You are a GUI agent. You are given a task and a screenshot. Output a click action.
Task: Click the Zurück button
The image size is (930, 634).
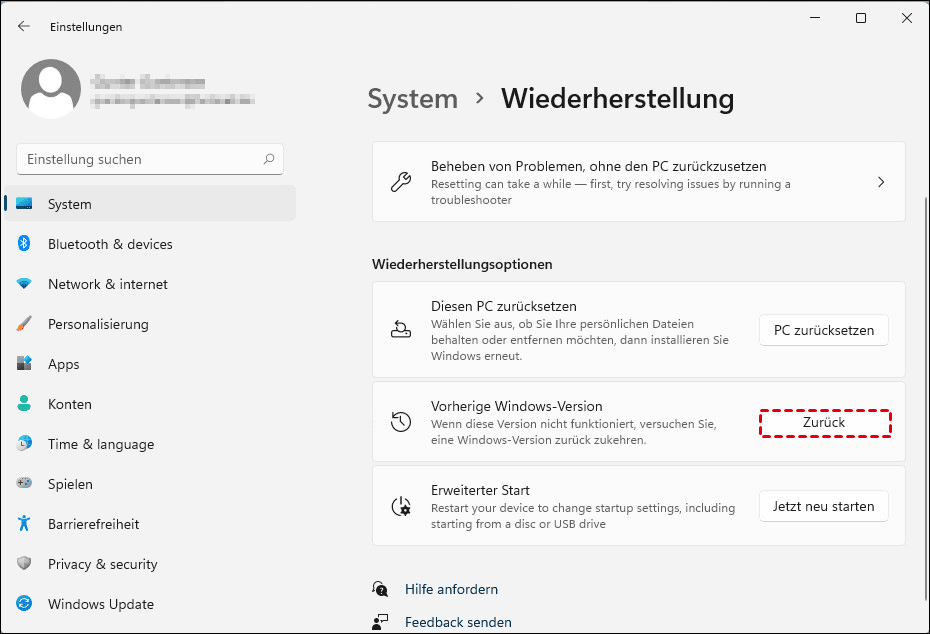point(824,422)
